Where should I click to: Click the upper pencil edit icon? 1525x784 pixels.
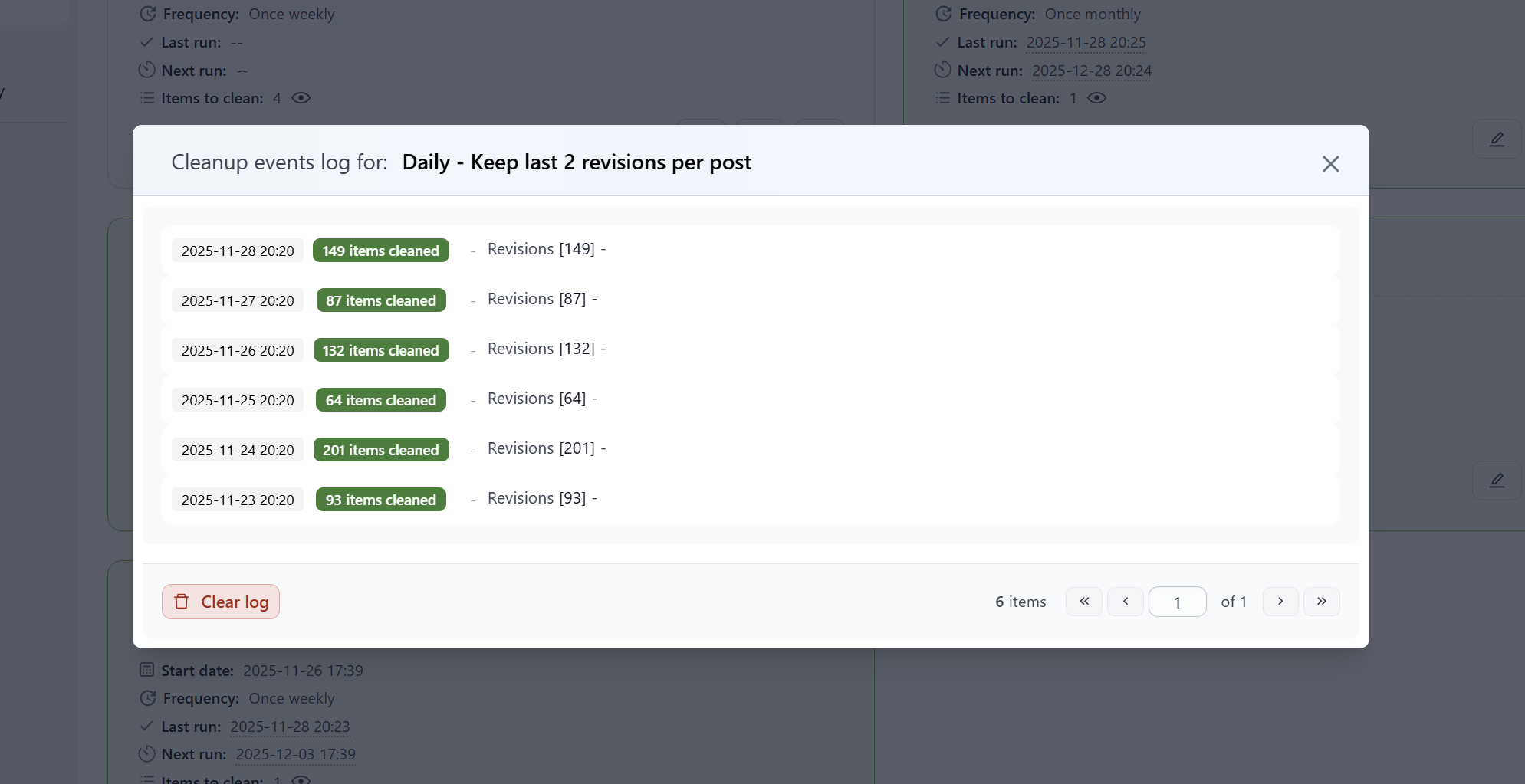(x=1496, y=139)
